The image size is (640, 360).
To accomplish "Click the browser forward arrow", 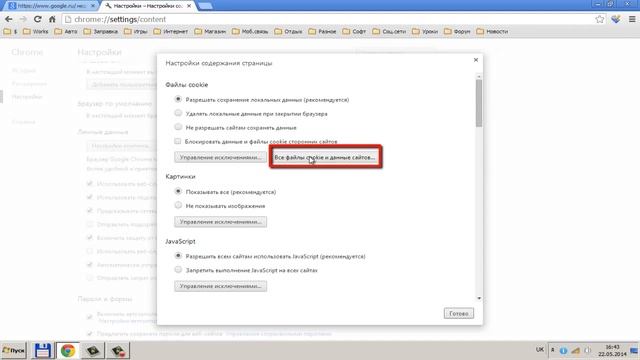I will (x=23, y=19).
